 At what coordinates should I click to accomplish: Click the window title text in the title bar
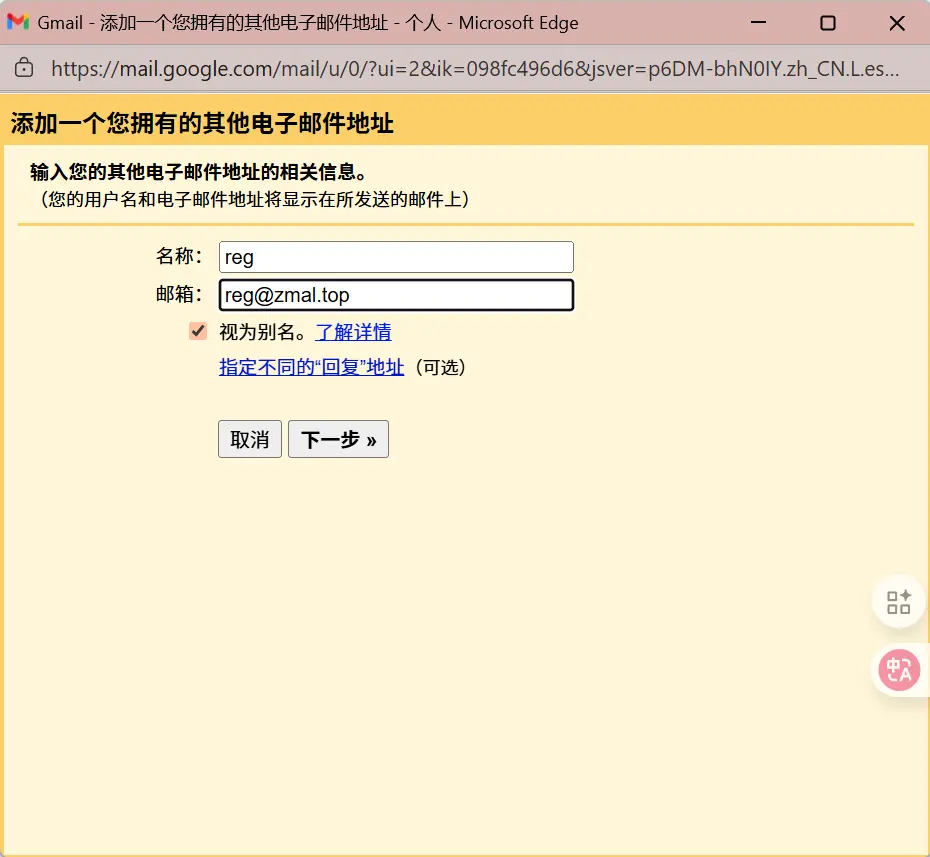(308, 22)
